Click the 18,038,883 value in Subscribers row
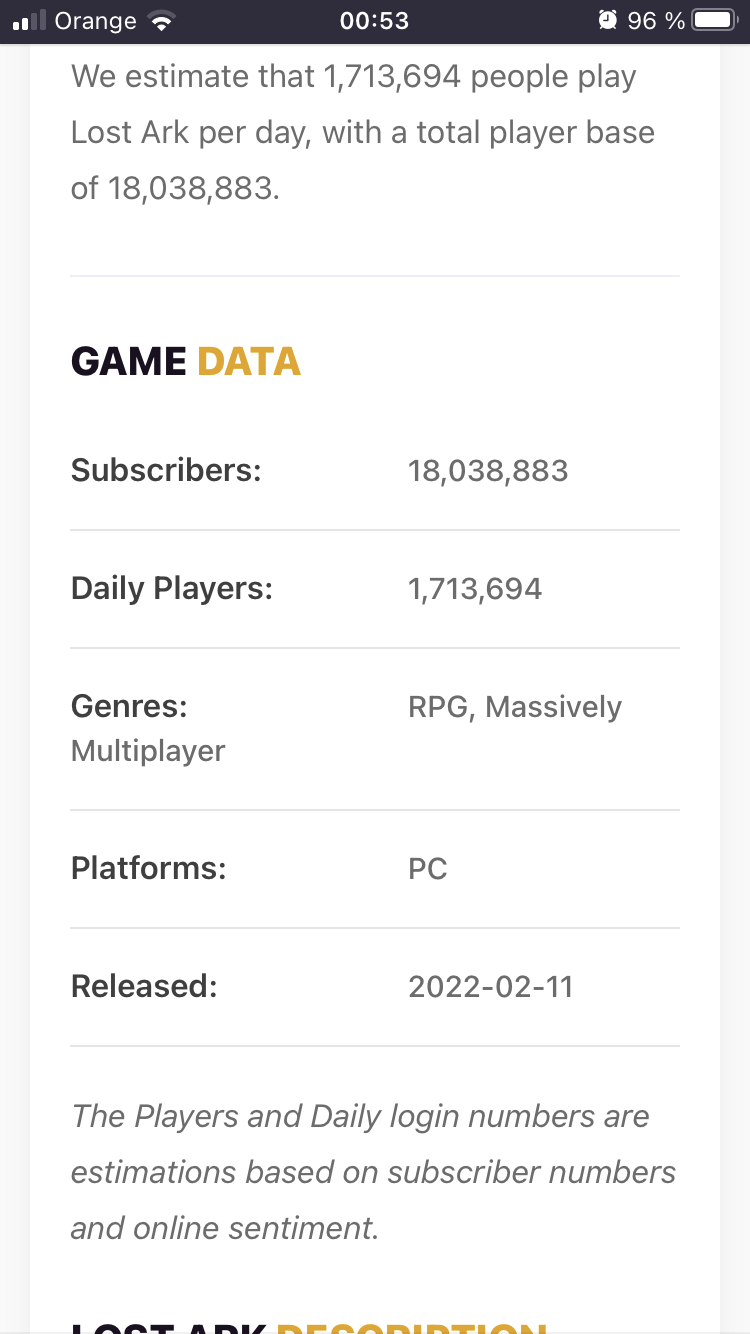The image size is (750, 1334). click(488, 471)
